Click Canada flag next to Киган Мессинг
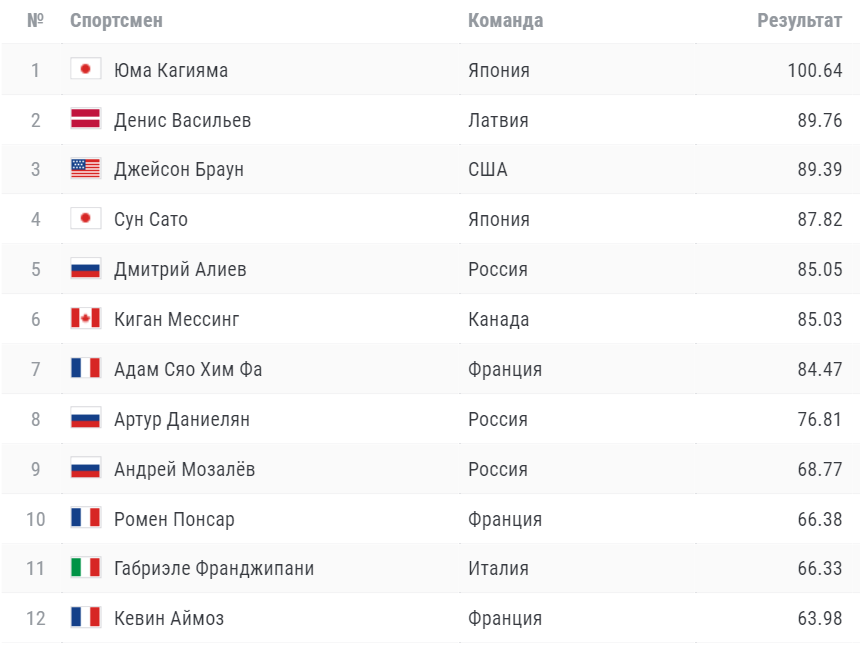Viewport: 860px width, 645px height. (x=85, y=319)
